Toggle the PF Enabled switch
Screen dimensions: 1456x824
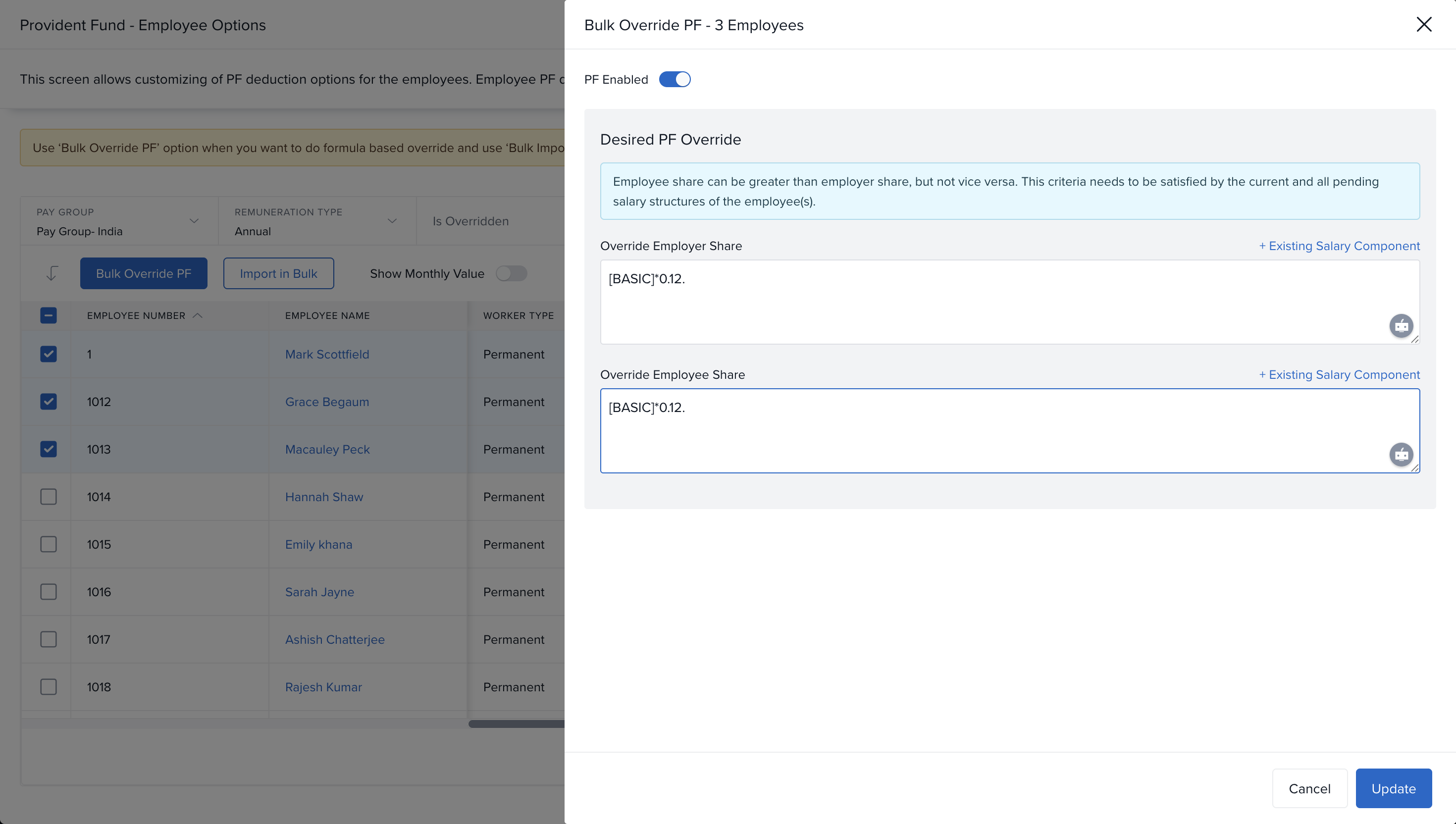[675, 79]
